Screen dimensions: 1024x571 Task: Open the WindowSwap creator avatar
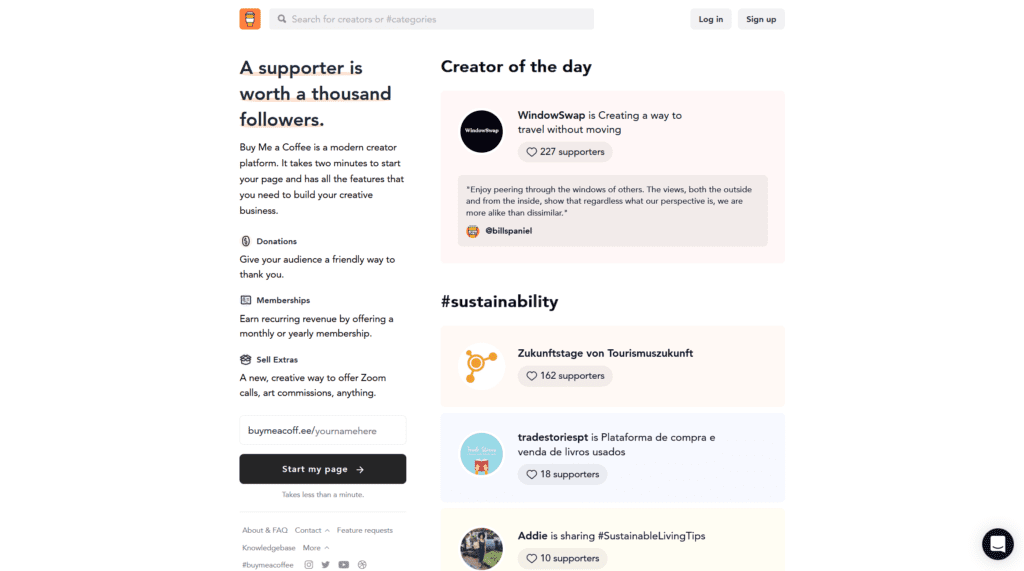[481, 131]
